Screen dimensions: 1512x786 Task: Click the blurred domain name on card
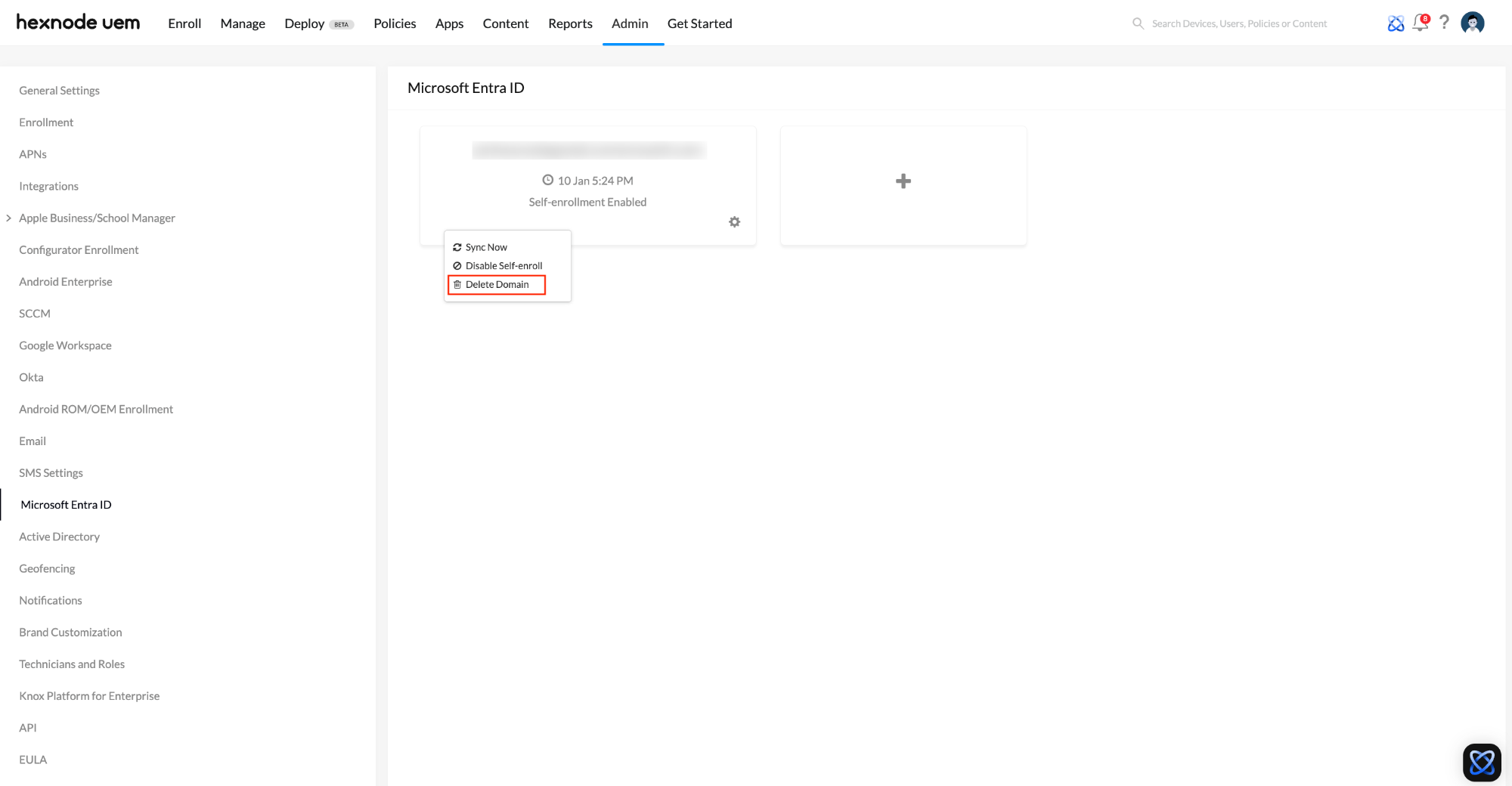point(589,150)
